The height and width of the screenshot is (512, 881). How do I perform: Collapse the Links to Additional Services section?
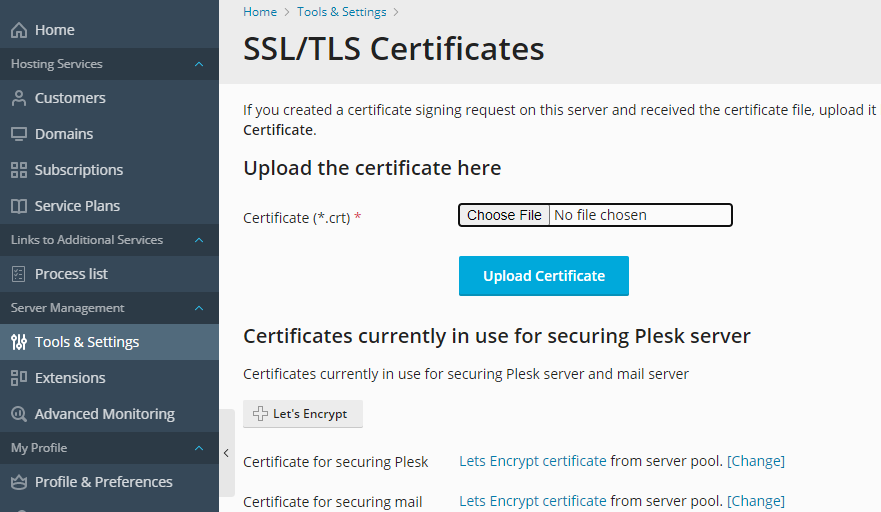click(199, 240)
